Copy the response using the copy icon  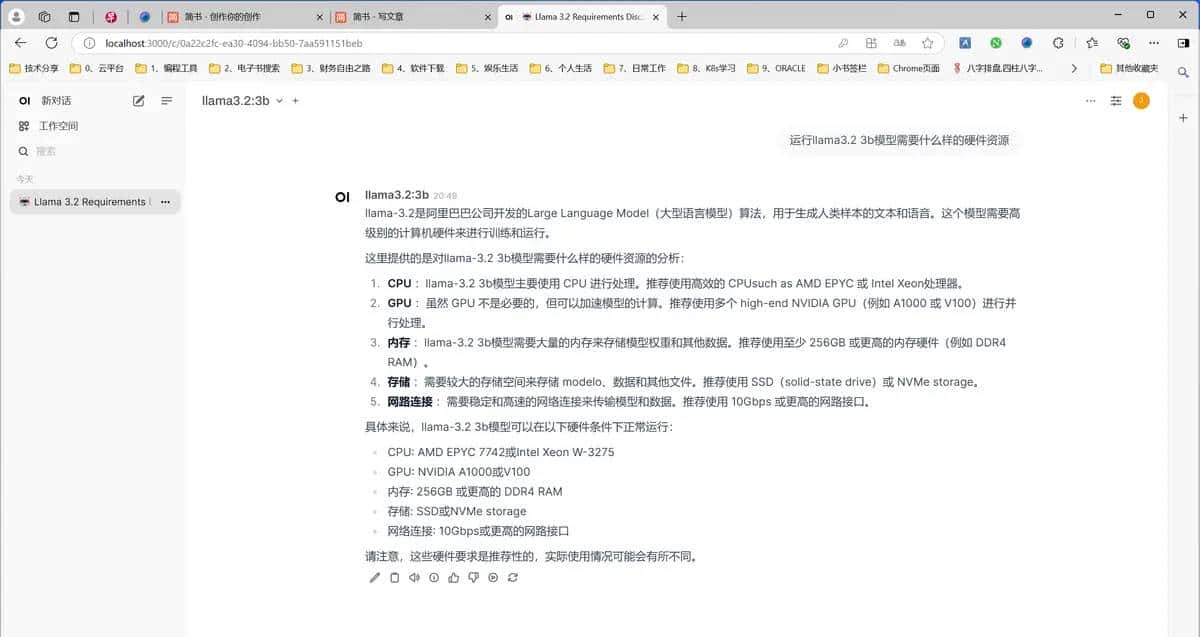394,577
